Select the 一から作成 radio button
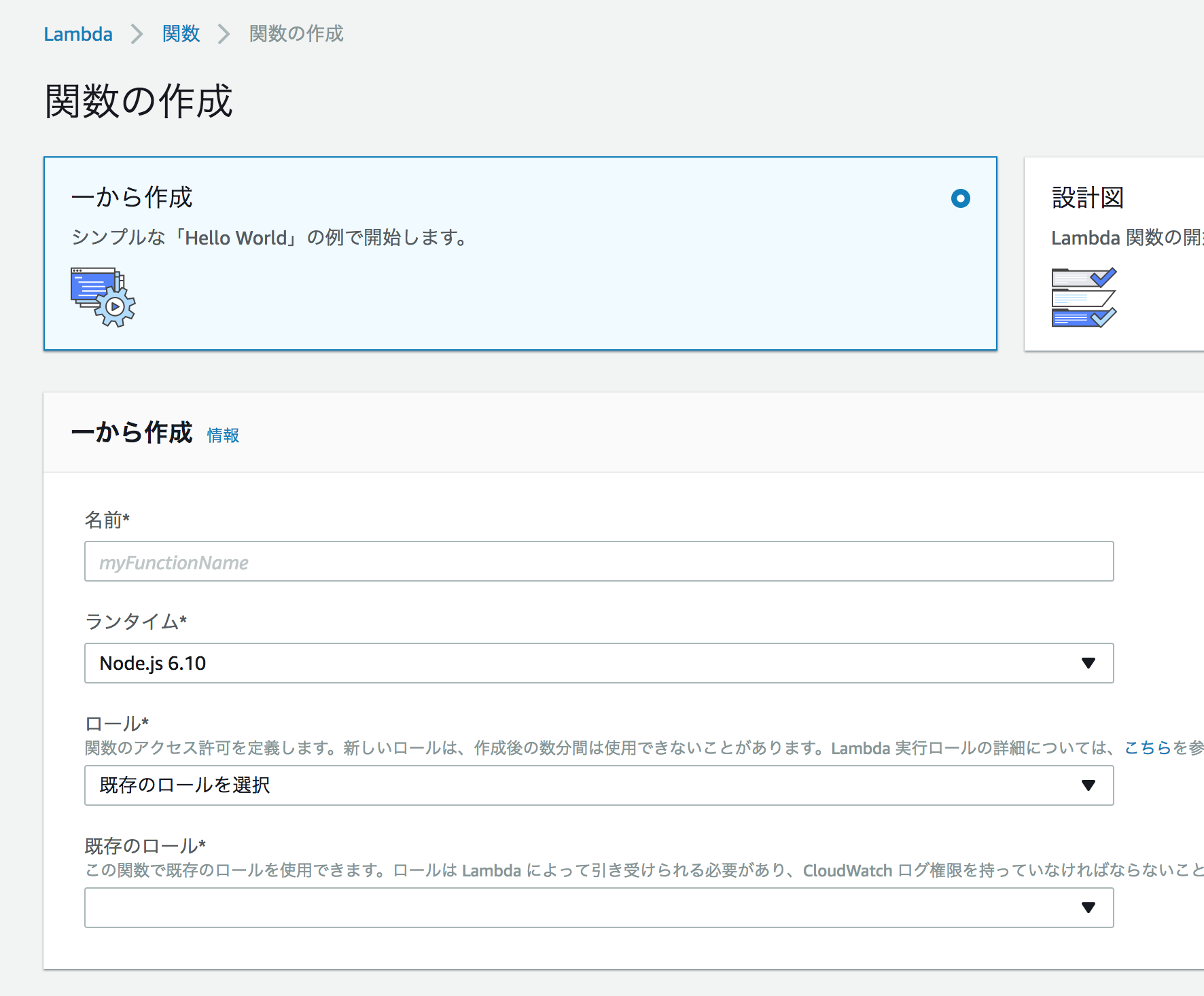The image size is (1204, 996). tap(960, 198)
